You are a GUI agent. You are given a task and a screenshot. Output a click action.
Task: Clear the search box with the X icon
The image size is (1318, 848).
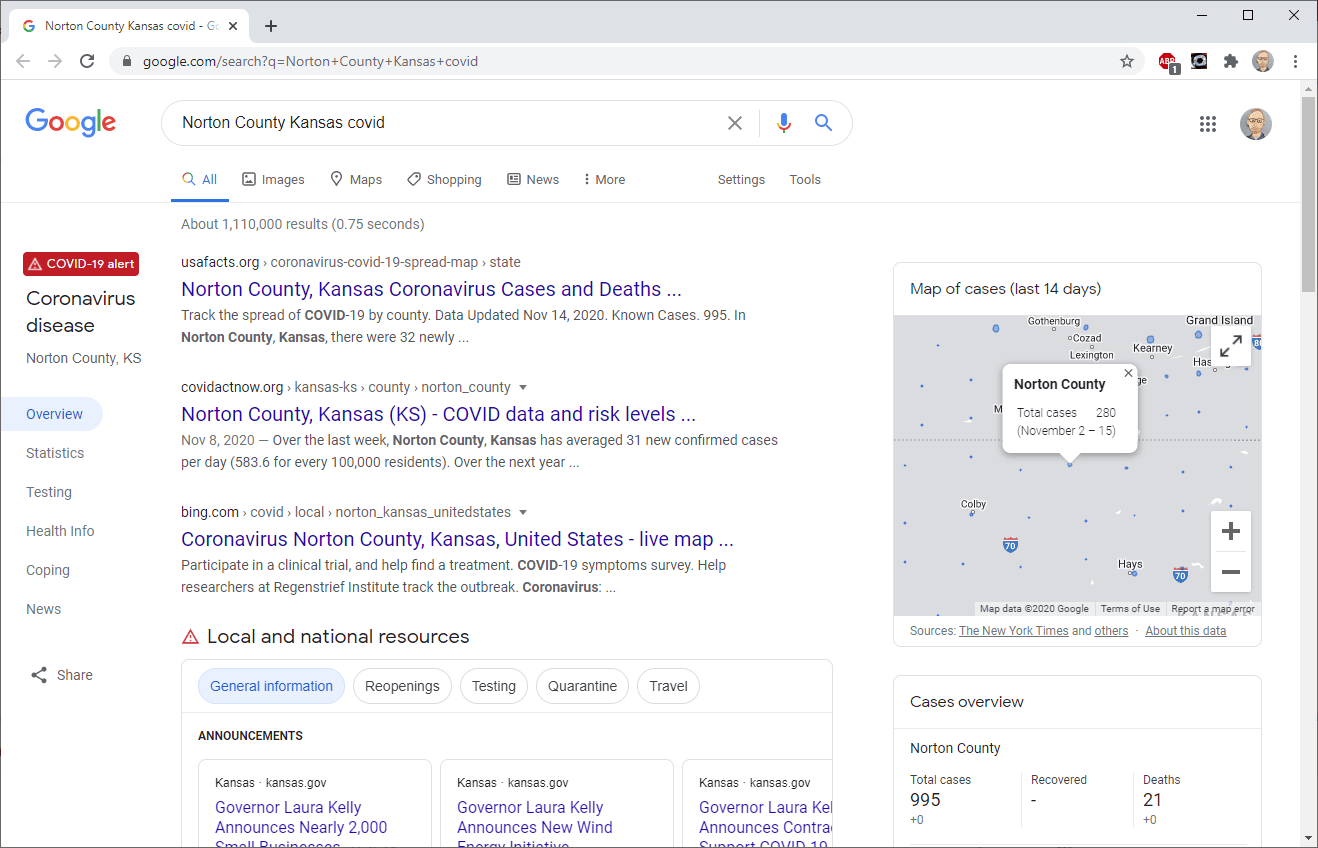(x=735, y=123)
